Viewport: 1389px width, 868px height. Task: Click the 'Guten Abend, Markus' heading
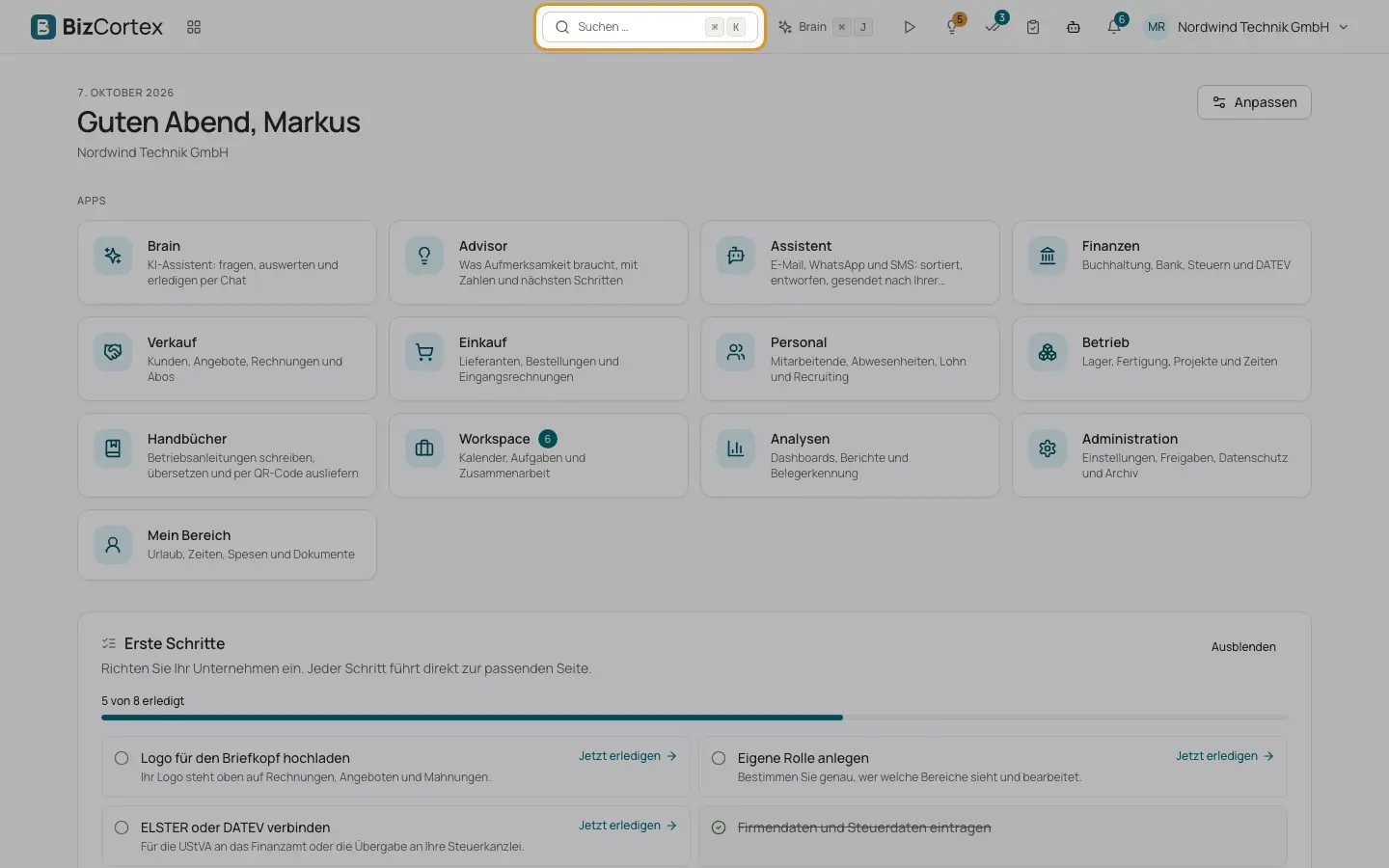[x=219, y=122]
